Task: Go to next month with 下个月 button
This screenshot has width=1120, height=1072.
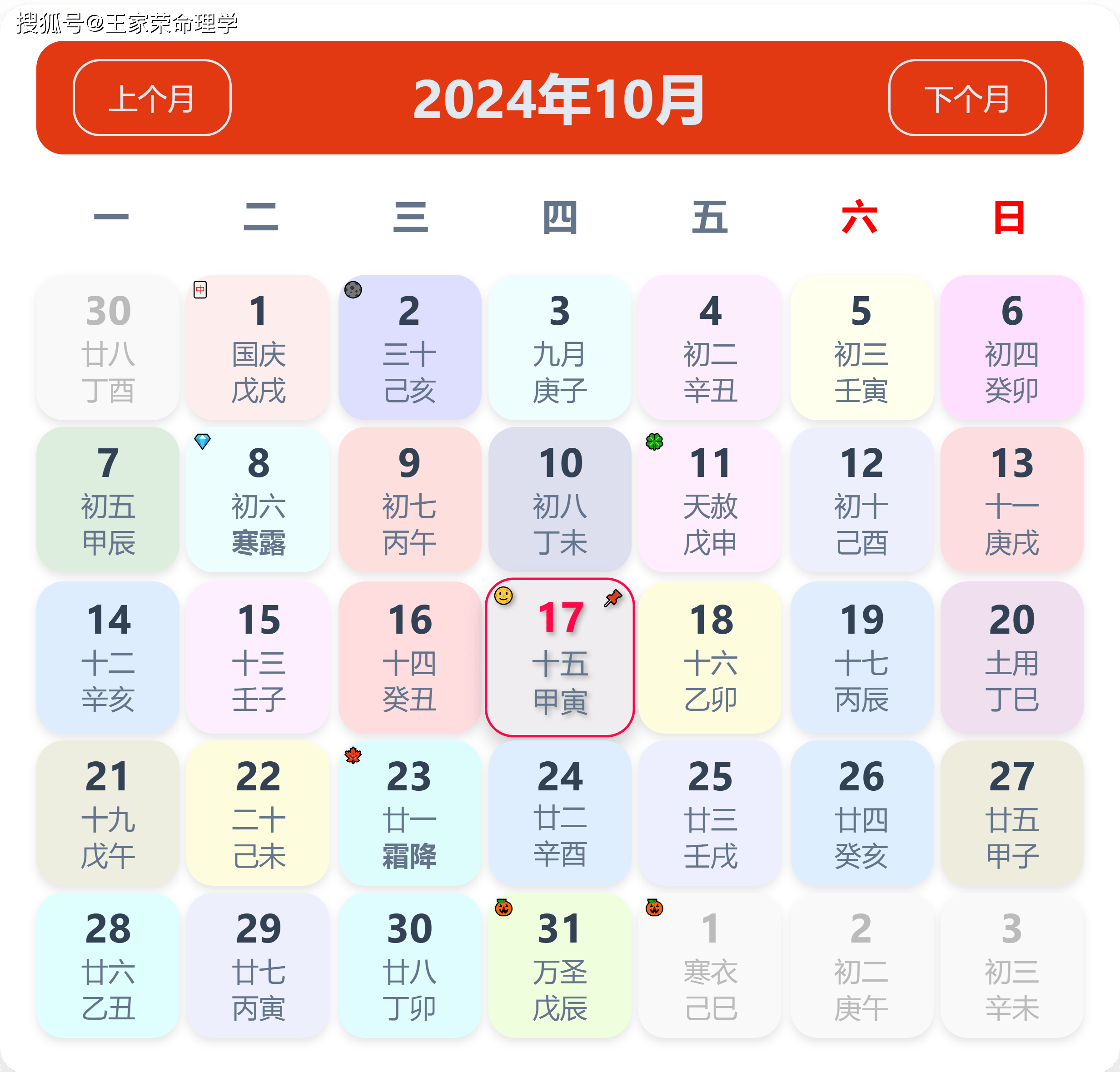Action: point(967,98)
